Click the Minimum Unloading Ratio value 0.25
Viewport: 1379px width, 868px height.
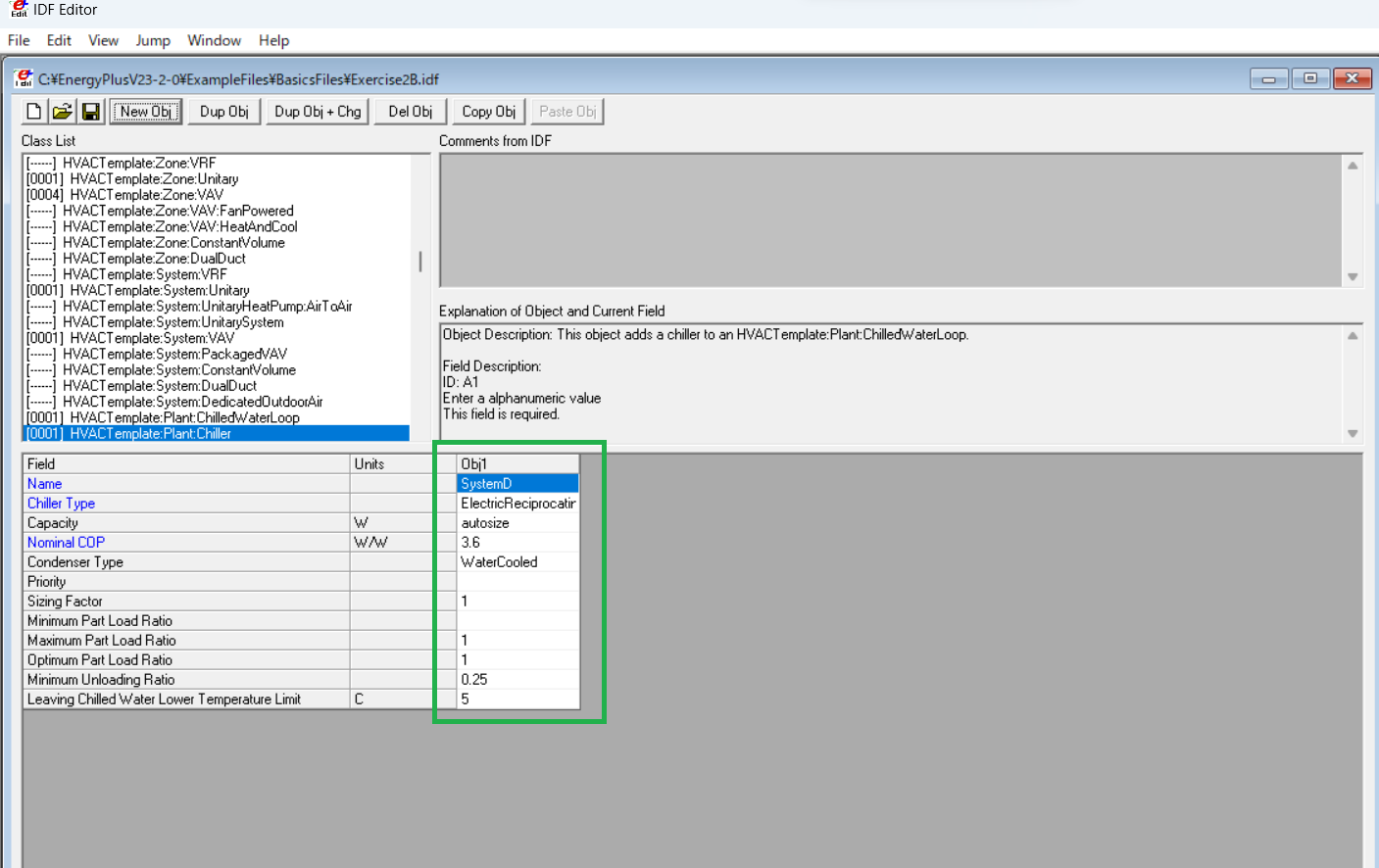517,679
